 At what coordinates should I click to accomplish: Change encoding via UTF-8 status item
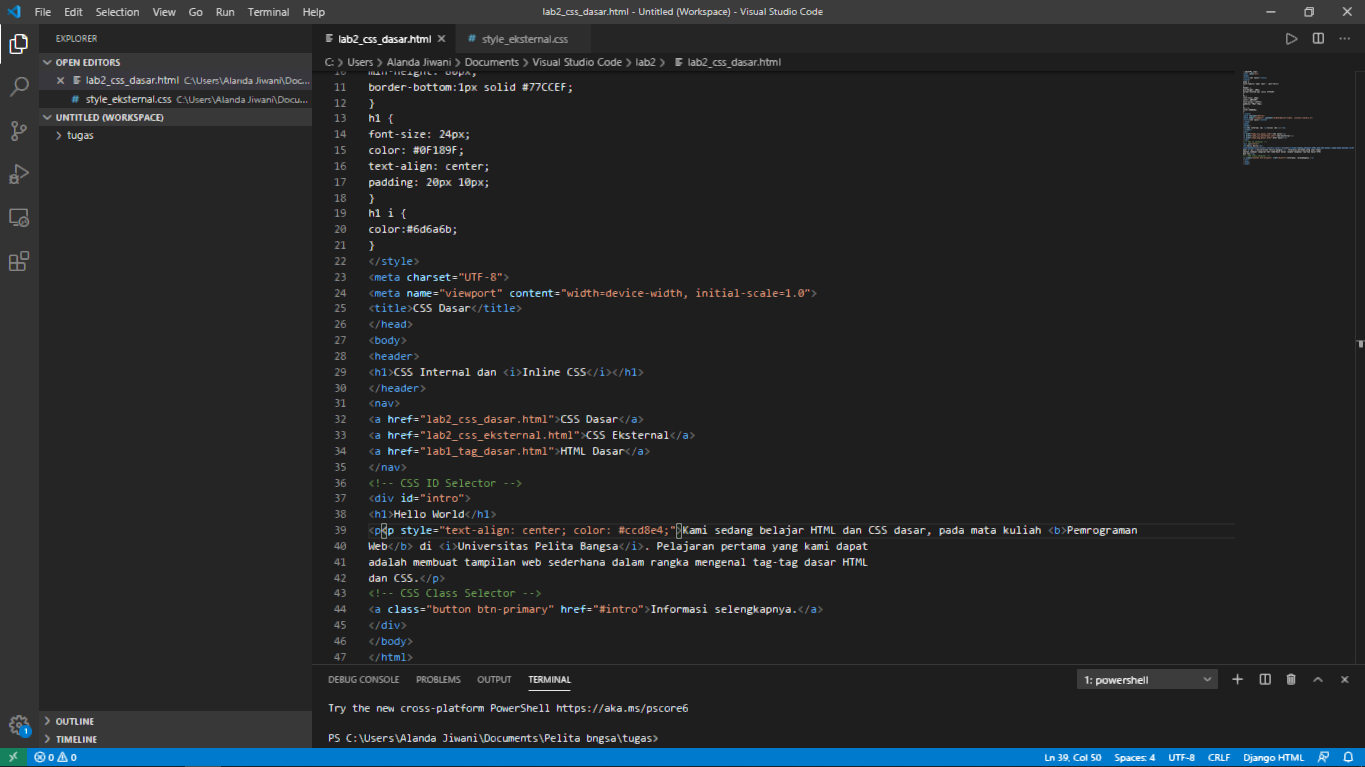click(1181, 757)
